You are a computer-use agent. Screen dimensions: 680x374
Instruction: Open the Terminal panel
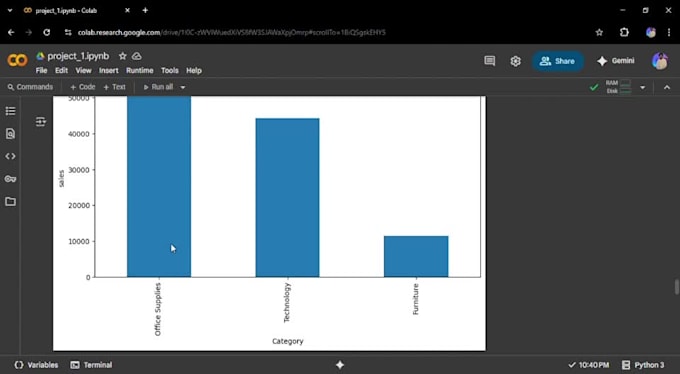[x=92, y=365]
